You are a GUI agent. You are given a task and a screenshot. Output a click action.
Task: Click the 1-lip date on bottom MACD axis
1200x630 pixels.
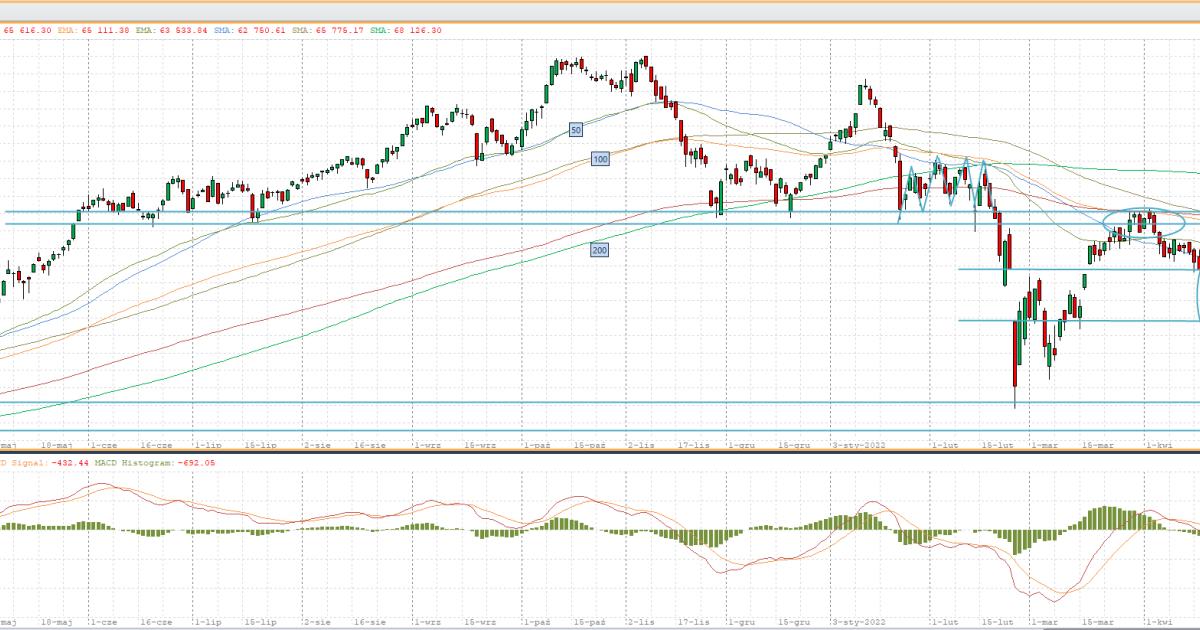[x=207, y=620]
